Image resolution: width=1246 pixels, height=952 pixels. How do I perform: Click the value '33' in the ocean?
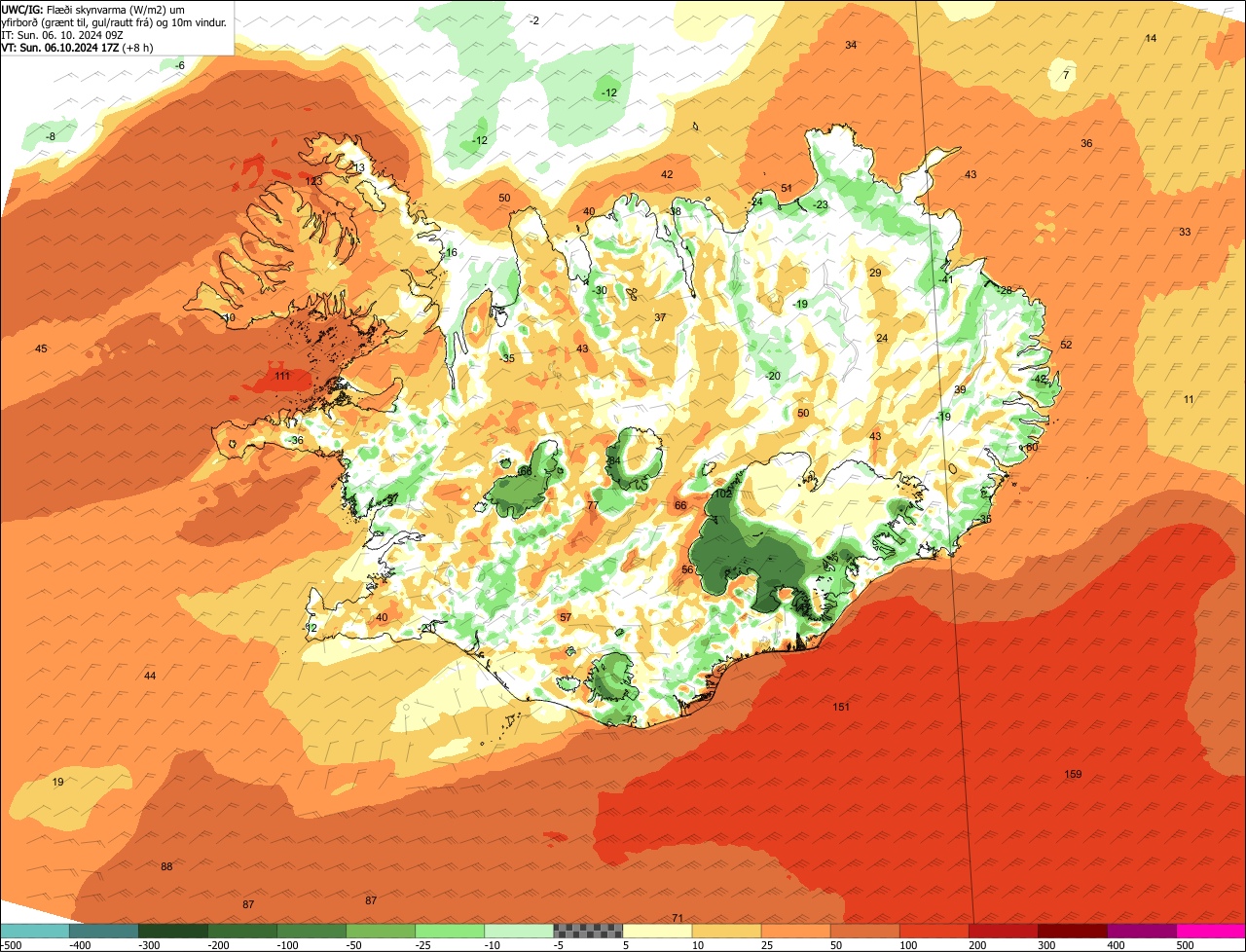tap(1185, 232)
